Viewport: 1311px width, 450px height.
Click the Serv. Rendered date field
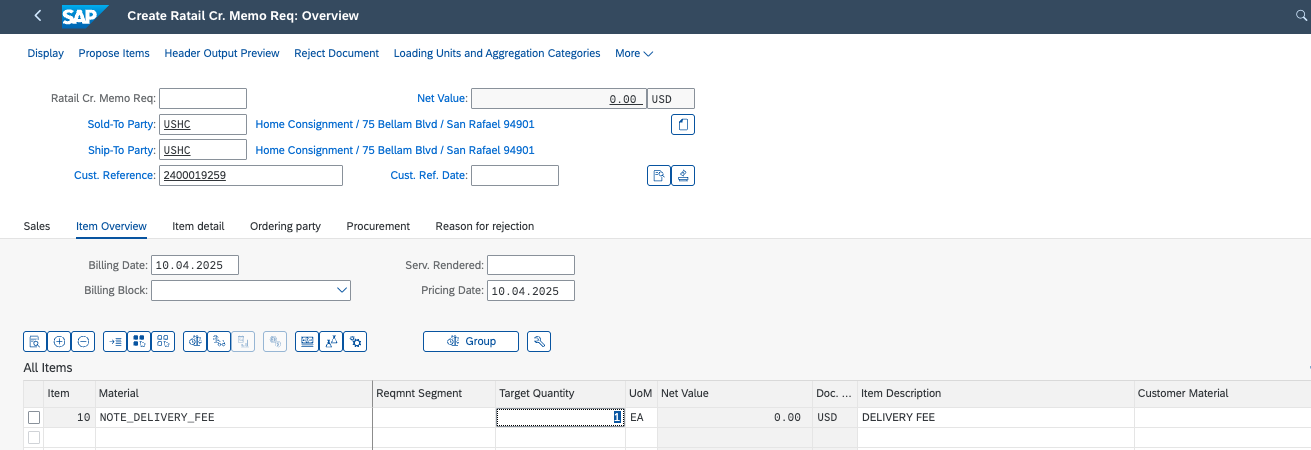pyautogui.click(x=530, y=265)
